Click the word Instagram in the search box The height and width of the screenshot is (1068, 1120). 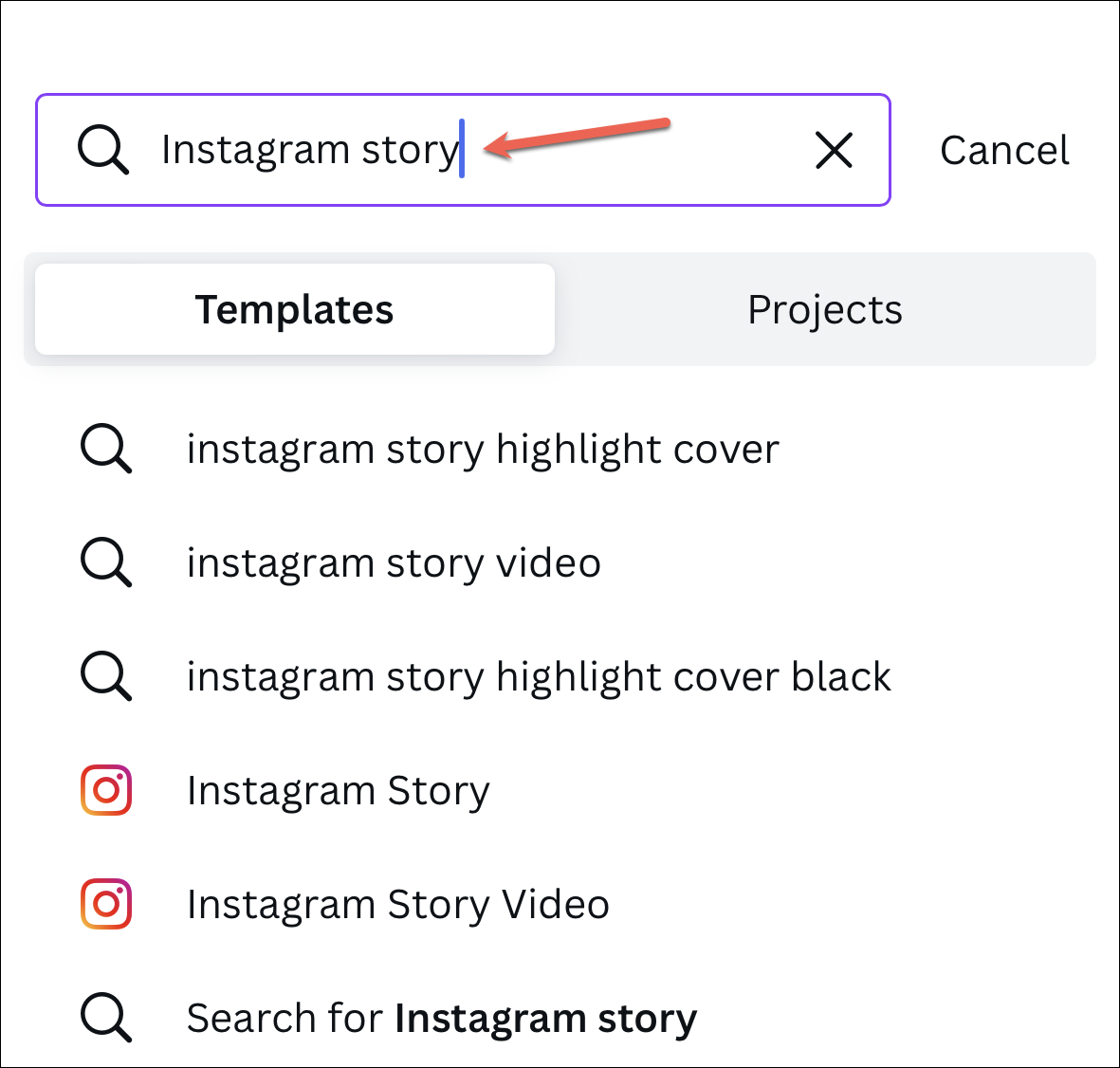tap(255, 152)
